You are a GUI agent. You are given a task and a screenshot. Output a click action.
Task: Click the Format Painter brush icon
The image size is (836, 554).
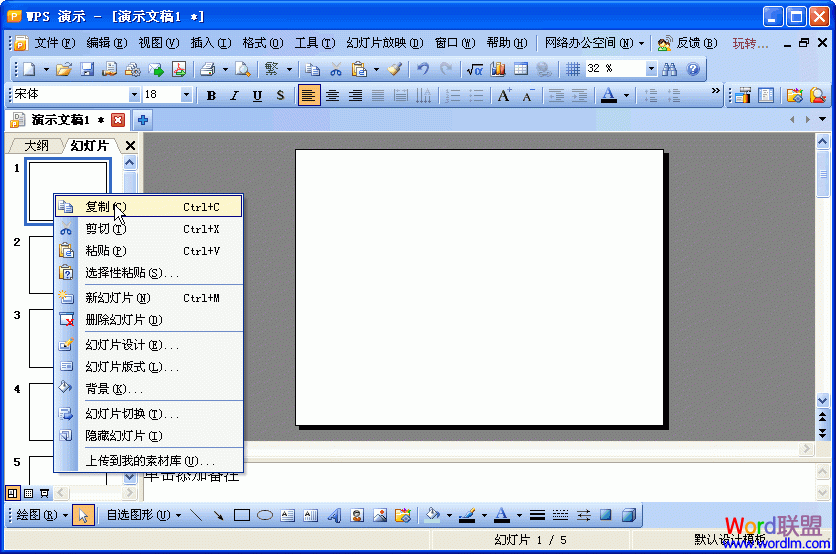click(x=394, y=69)
